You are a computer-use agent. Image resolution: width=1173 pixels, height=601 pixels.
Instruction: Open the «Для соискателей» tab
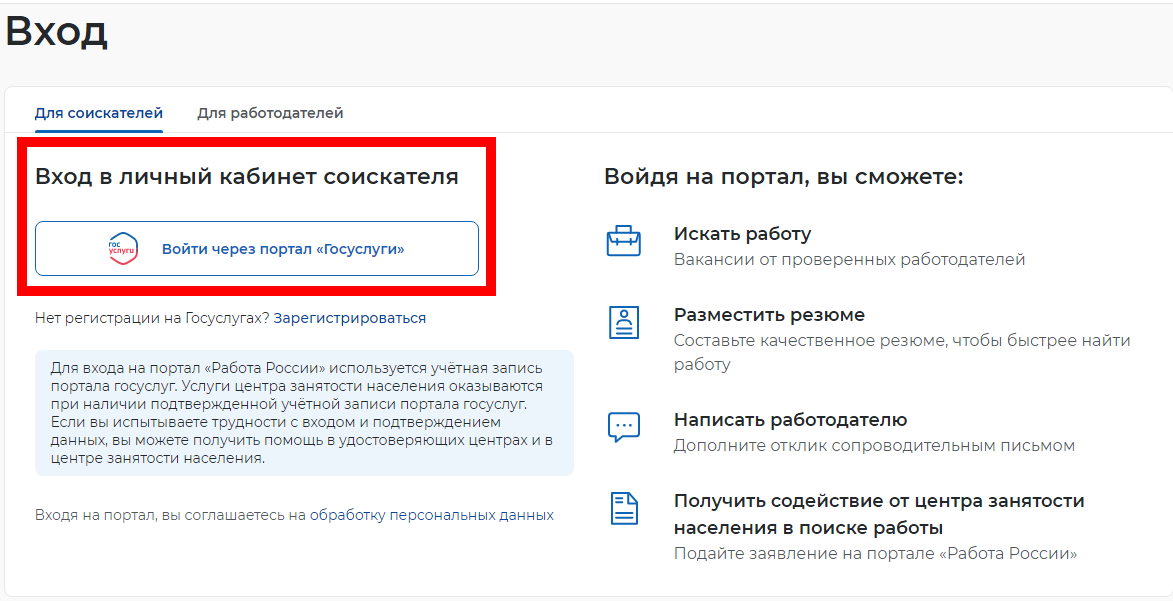tap(98, 112)
